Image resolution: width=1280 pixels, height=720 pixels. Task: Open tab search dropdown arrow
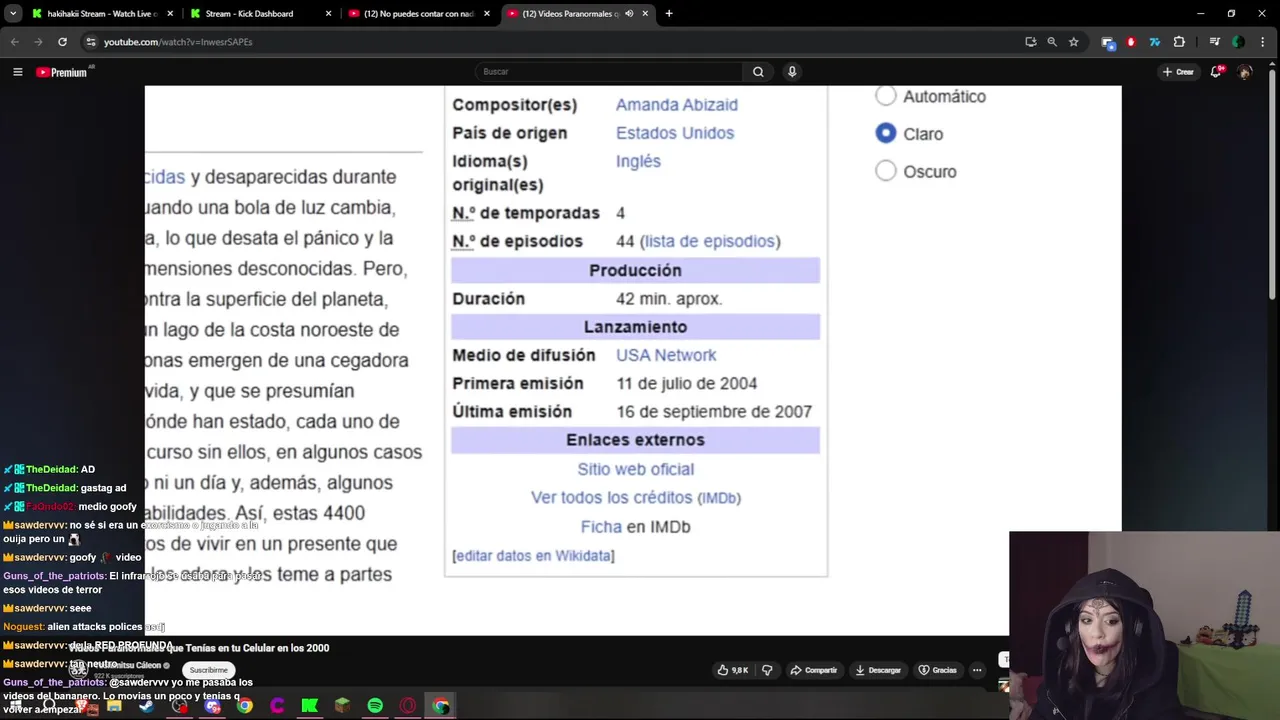pos(13,14)
